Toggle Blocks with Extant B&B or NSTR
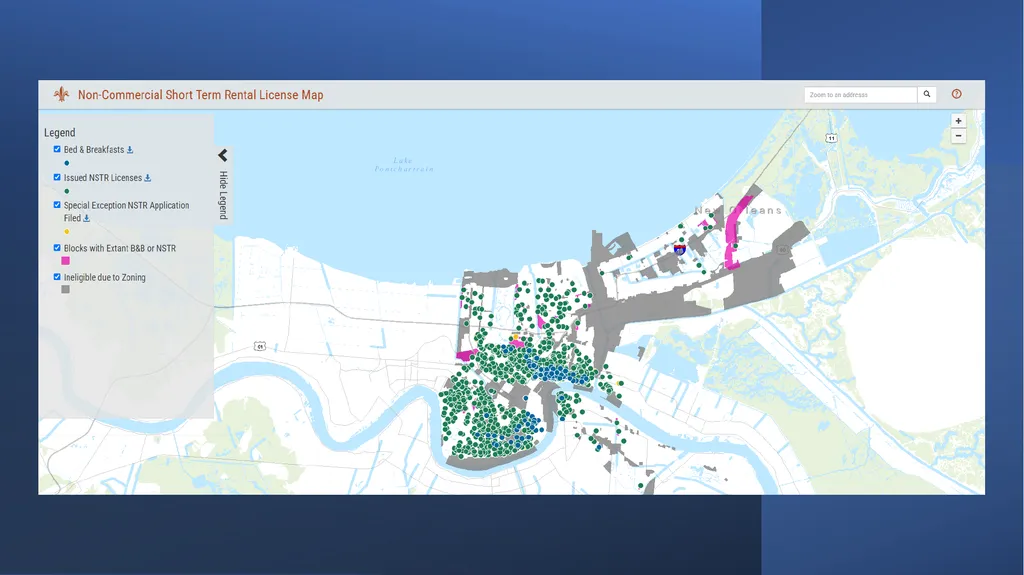Viewport: 1024px width, 575px height. tap(57, 248)
